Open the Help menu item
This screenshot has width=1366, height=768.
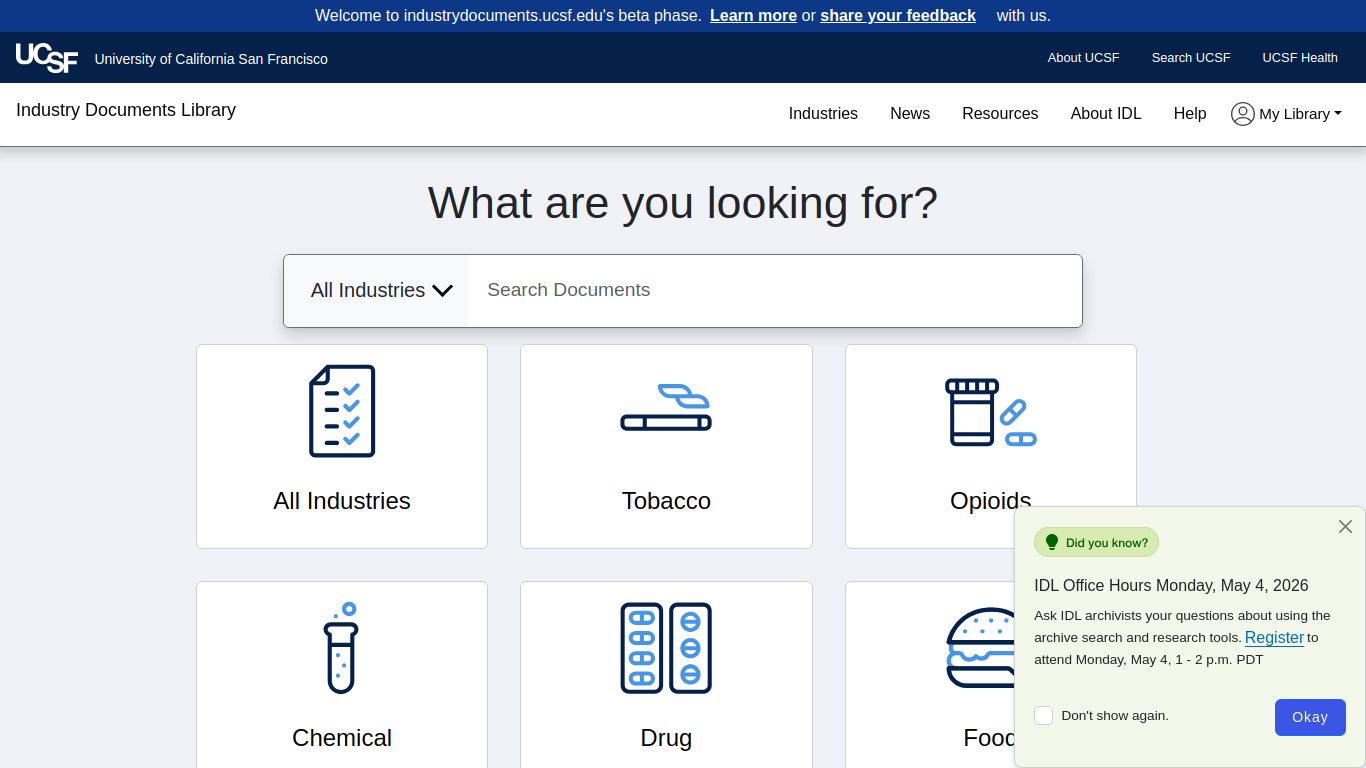[x=1190, y=114]
